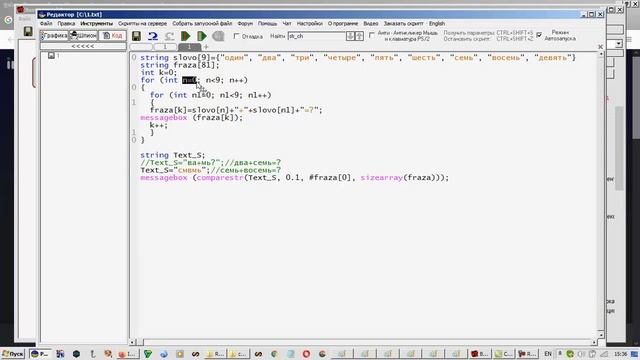Open the Пуск start button

point(13,354)
